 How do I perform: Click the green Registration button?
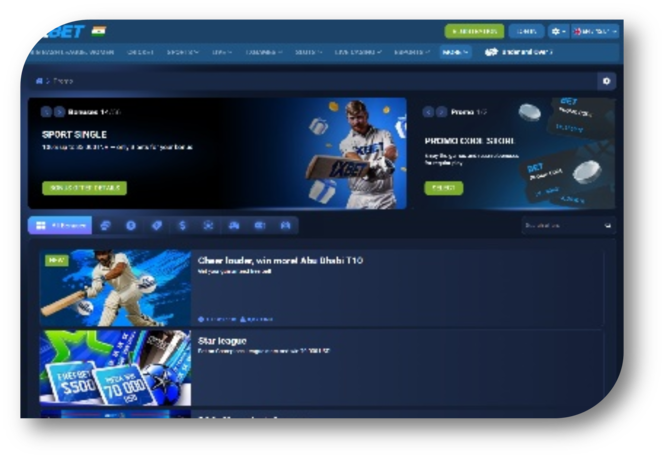pos(474,32)
